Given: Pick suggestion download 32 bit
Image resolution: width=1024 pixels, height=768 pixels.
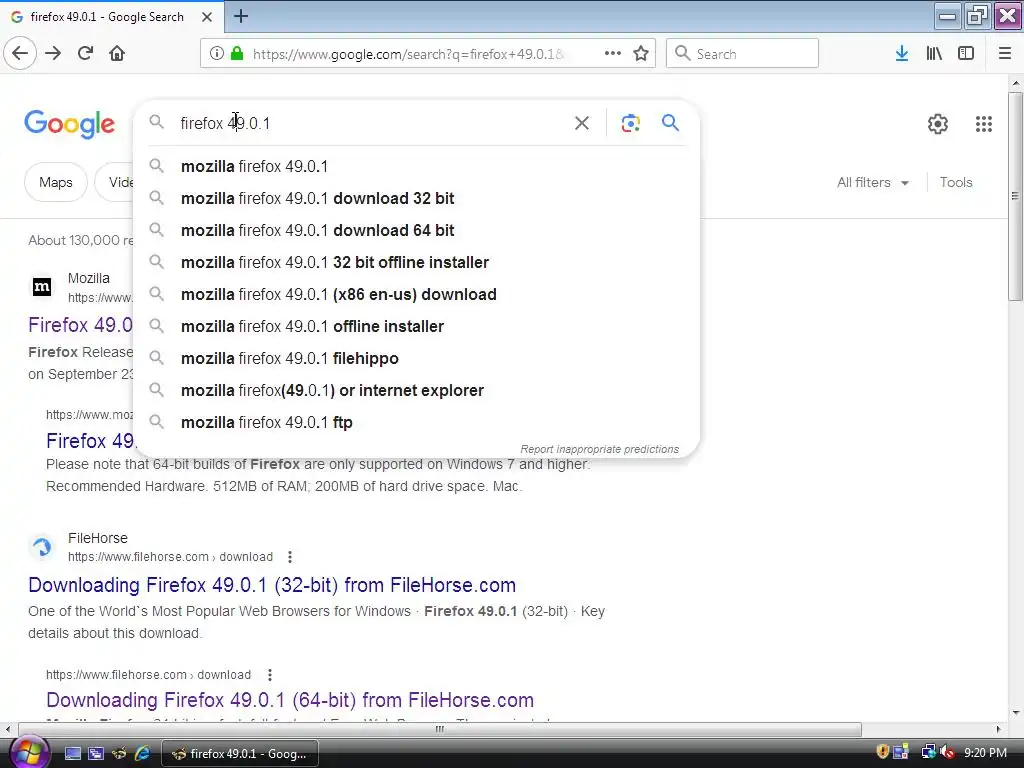Looking at the screenshot, I should point(417,198).
